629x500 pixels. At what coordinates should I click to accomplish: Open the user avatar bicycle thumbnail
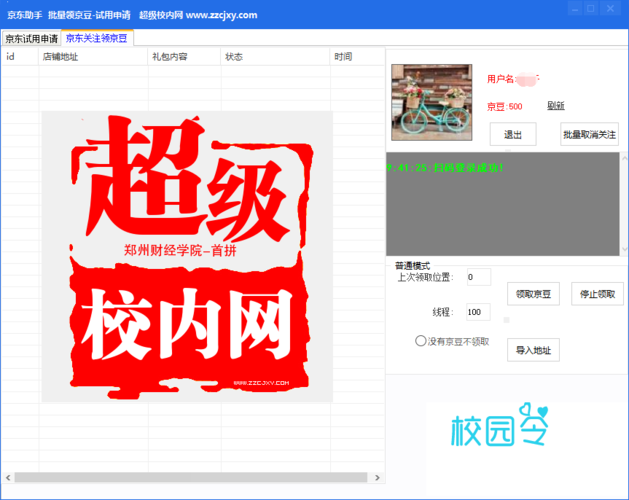(432, 102)
